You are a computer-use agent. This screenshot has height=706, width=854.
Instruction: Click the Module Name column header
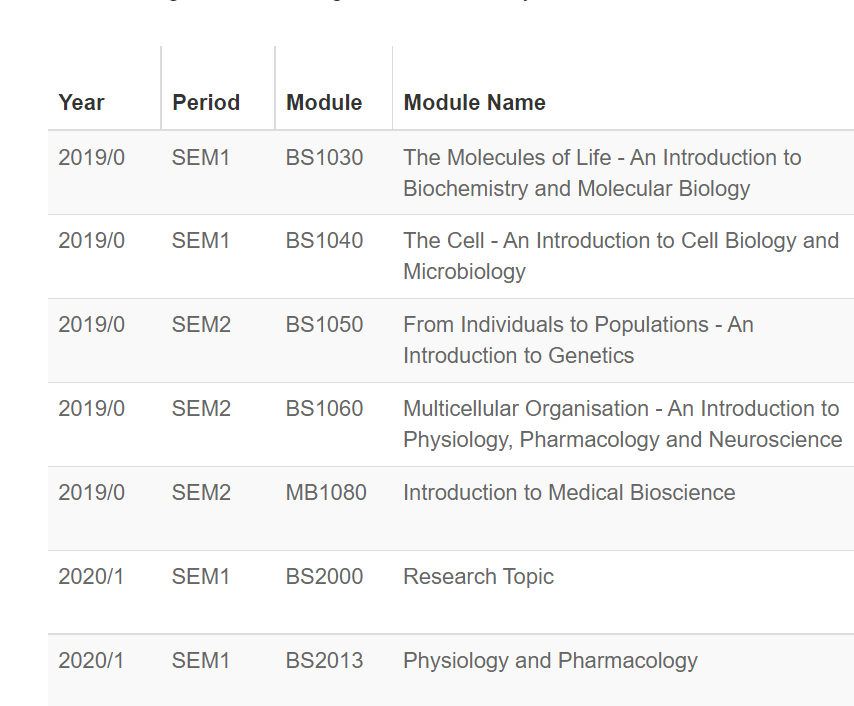pyautogui.click(x=474, y=102)
